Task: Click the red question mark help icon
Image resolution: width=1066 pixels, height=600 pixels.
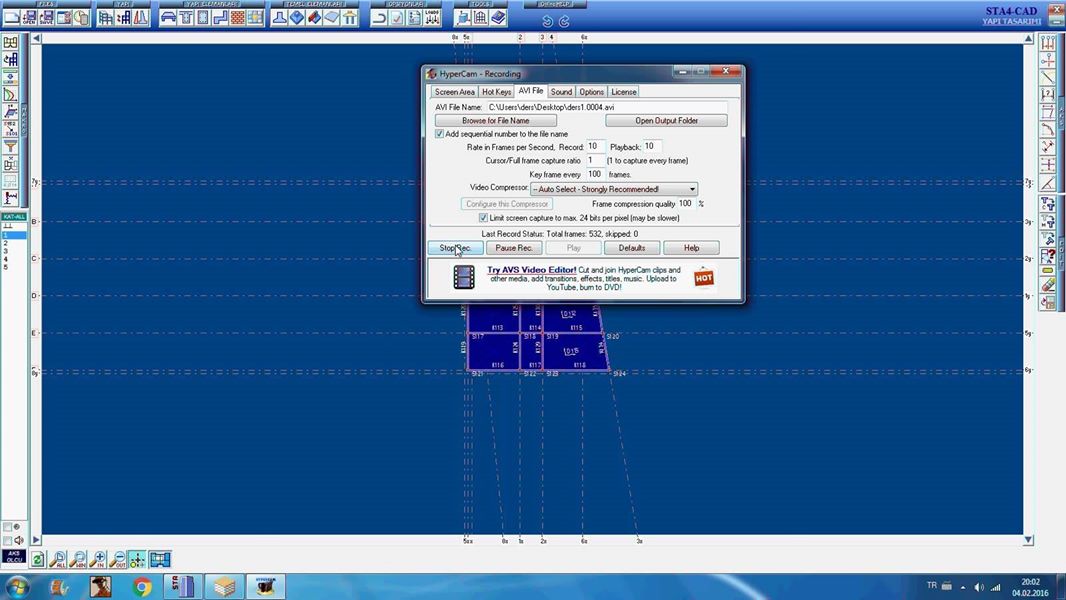Action: [1048, 256]
